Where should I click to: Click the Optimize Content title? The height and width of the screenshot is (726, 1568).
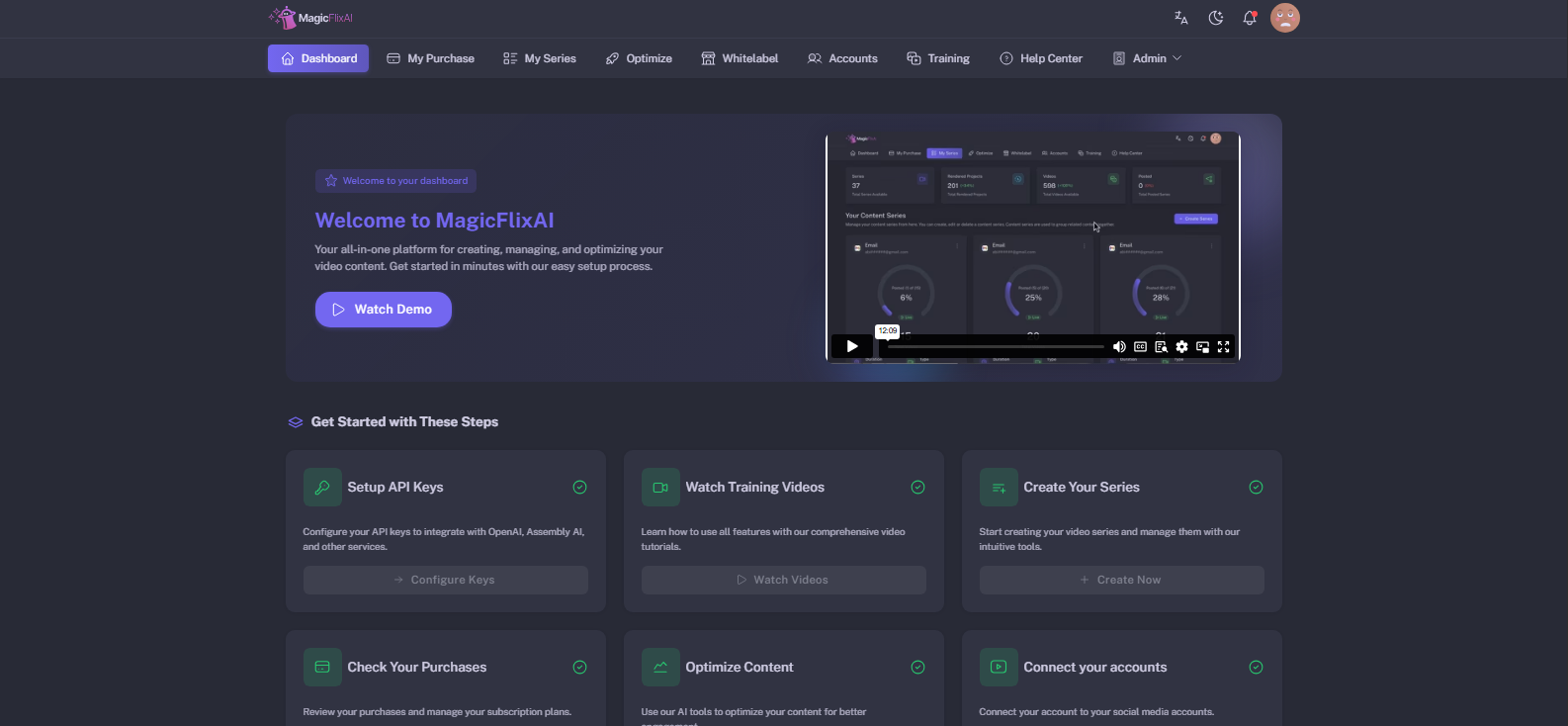[740, 668]
